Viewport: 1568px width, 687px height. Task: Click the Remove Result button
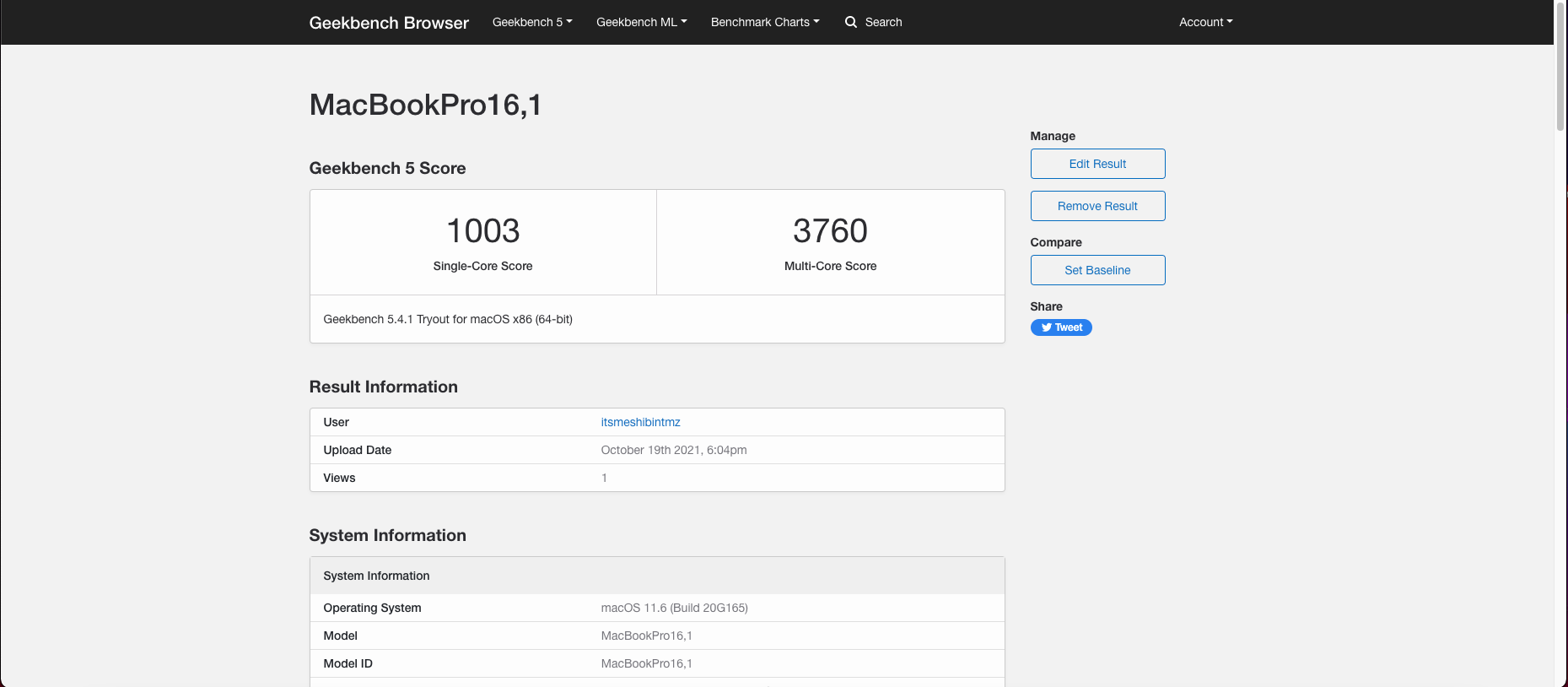click(1097, 206)
